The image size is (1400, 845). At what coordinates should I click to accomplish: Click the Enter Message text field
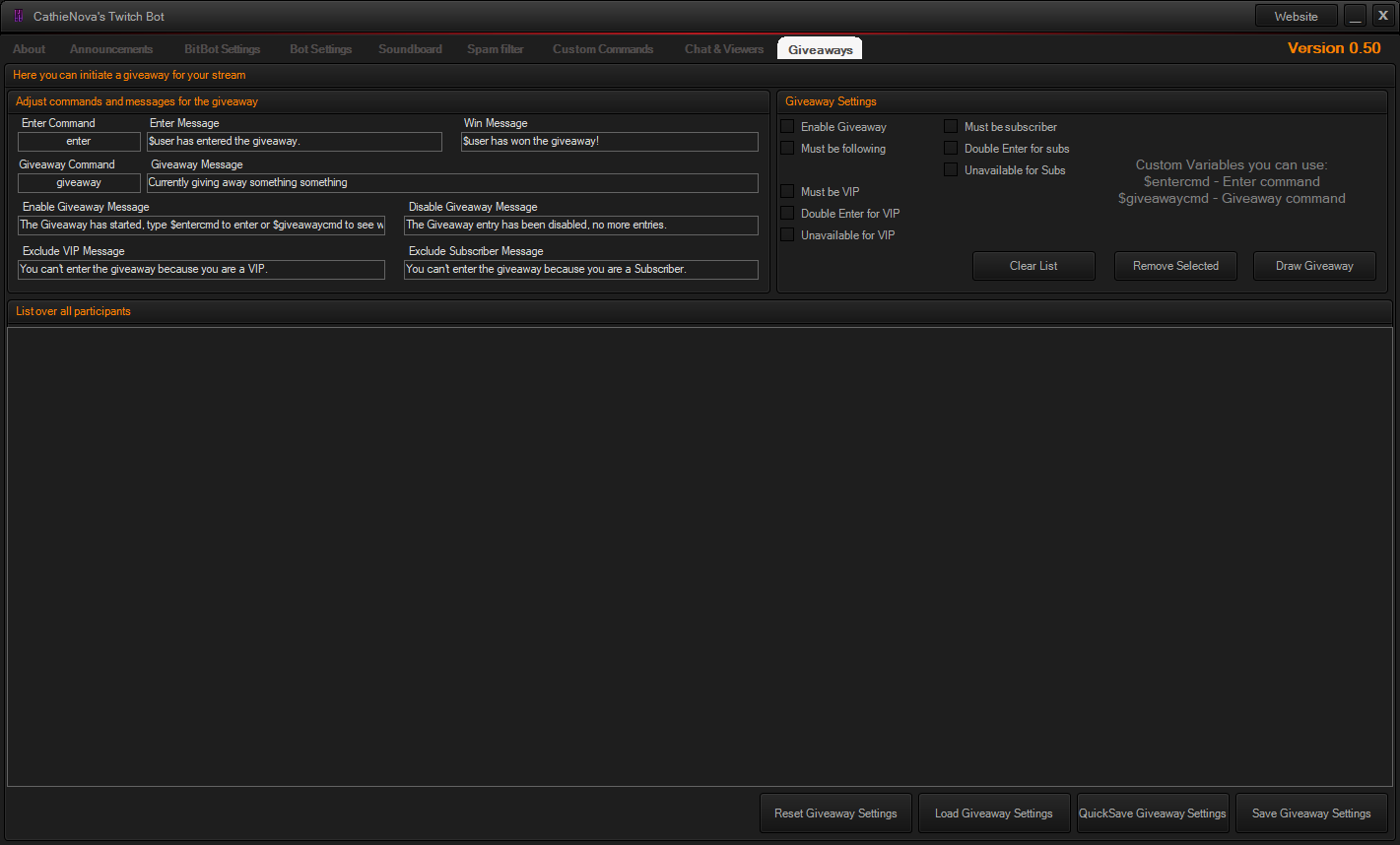pyautogui.click(x=294, y=142)
